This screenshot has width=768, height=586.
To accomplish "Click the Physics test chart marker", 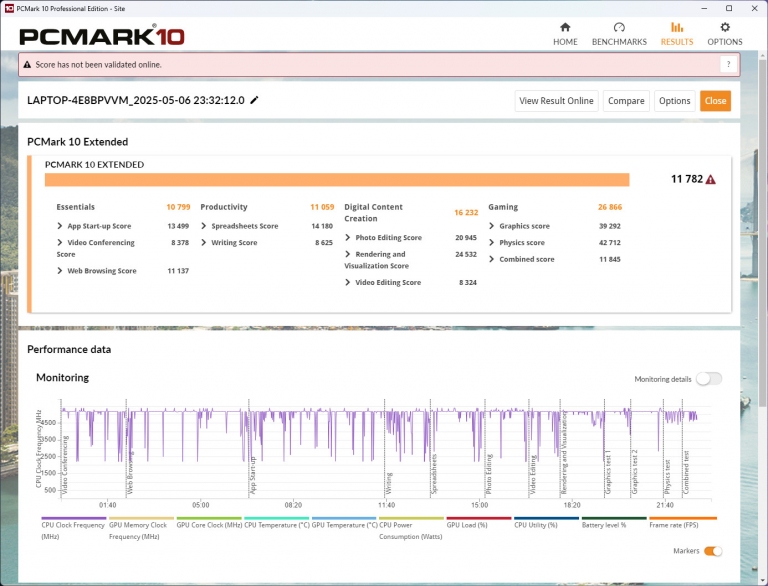I will click(667, 476).
